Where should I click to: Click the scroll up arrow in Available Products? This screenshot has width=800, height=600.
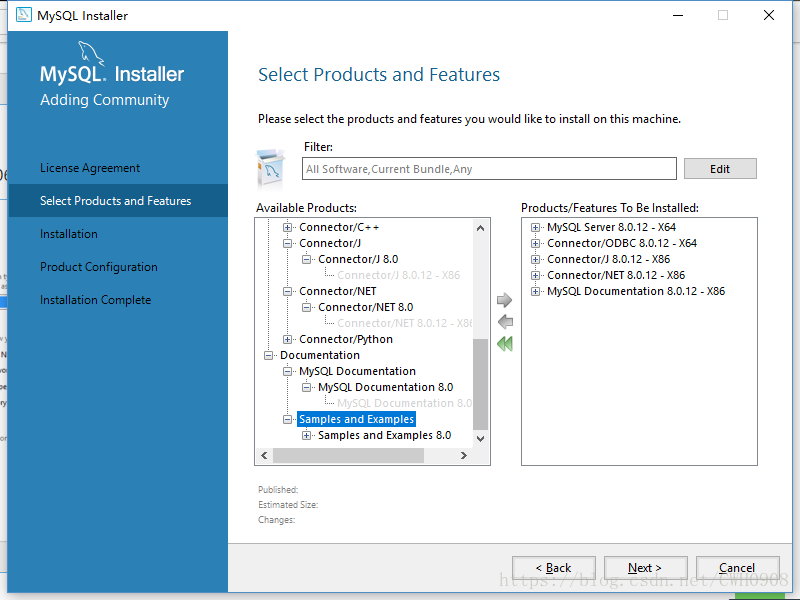[480, 228]
